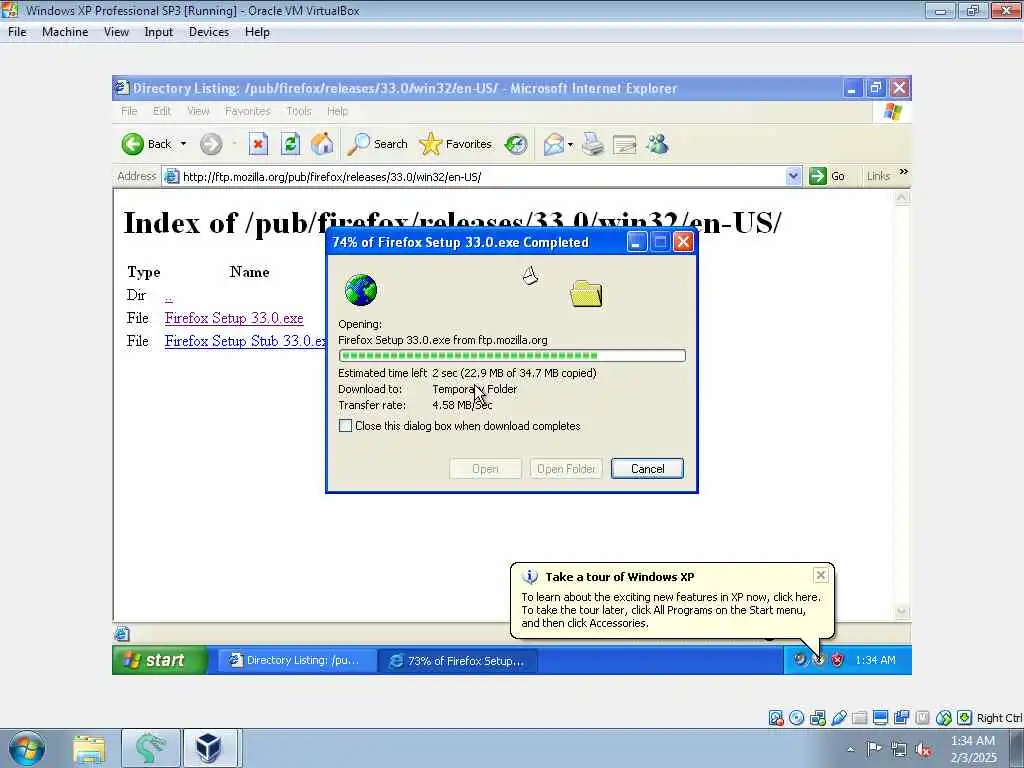The width and height of the screenshot is (1024, 768).
Task: Close the Take a tour balloon
Action: tap(820, 575)
